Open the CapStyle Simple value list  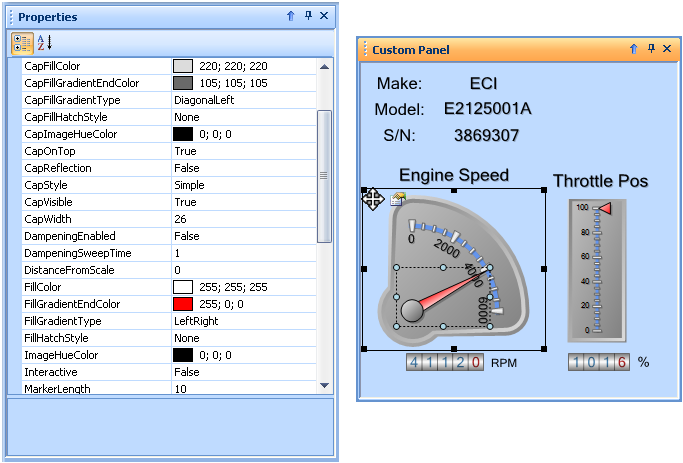pyautogui.click(x=189, y=184)
